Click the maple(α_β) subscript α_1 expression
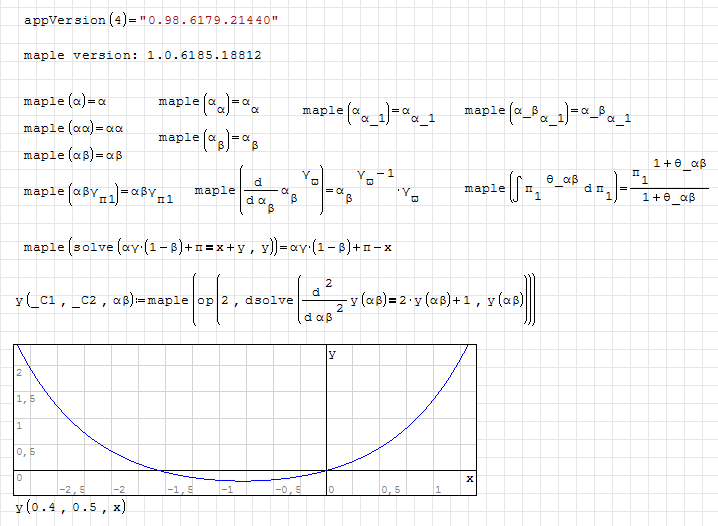Viewport: 718px width, 526px height. pyautogui.click(x=547, y=113)
